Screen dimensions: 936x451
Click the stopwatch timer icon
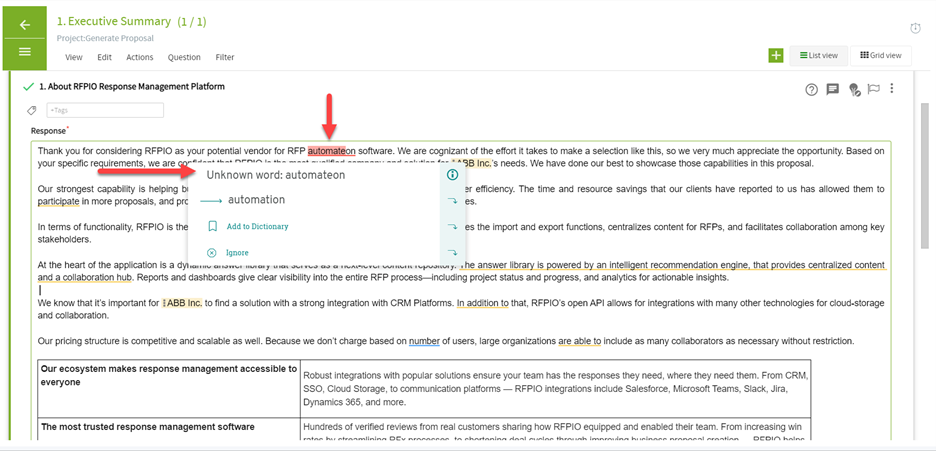tap(915, 28)
